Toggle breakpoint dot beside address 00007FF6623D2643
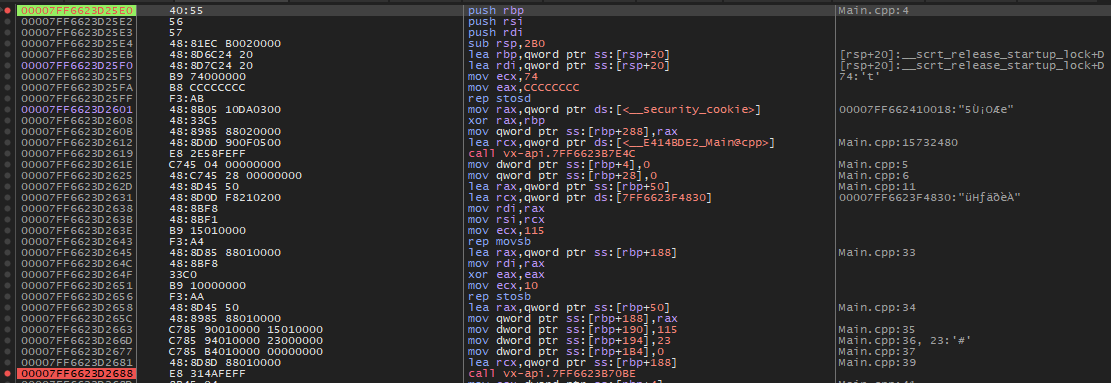Viewport: 1111px width, 383px height. point(7,241)
